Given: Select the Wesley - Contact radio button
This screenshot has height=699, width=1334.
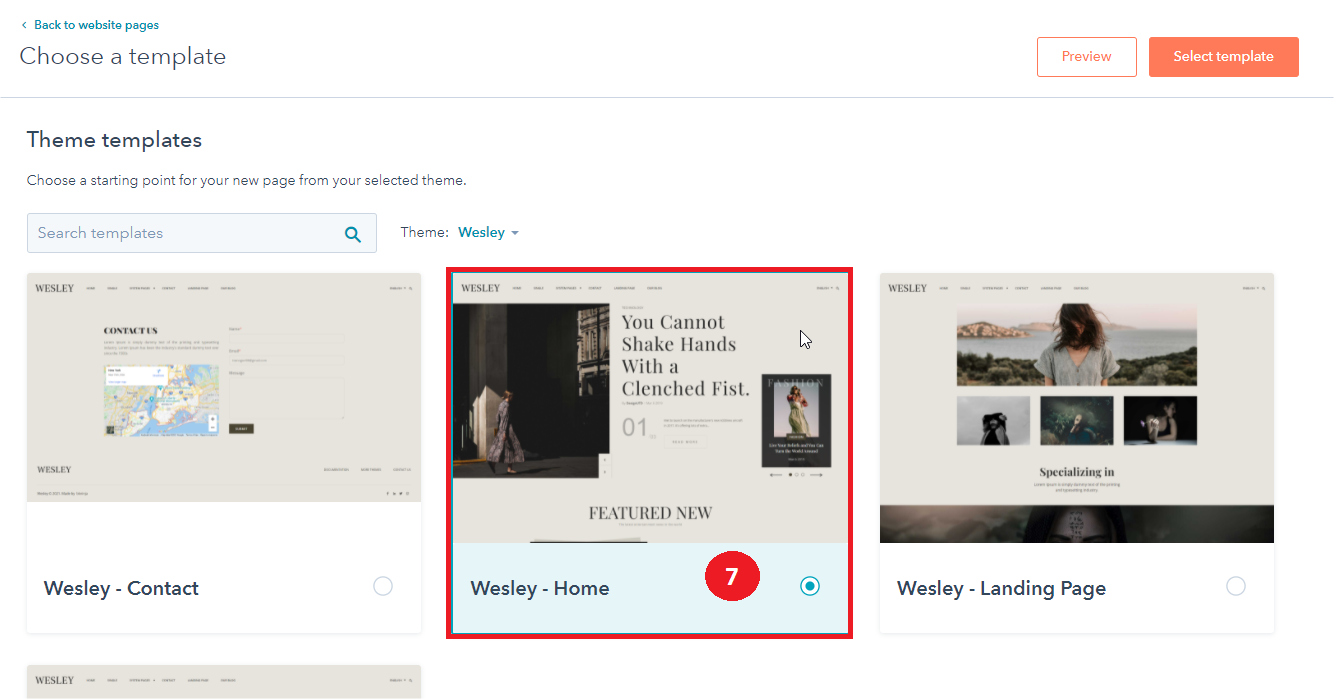Looking at the screenshot, I should click(383, 587).
